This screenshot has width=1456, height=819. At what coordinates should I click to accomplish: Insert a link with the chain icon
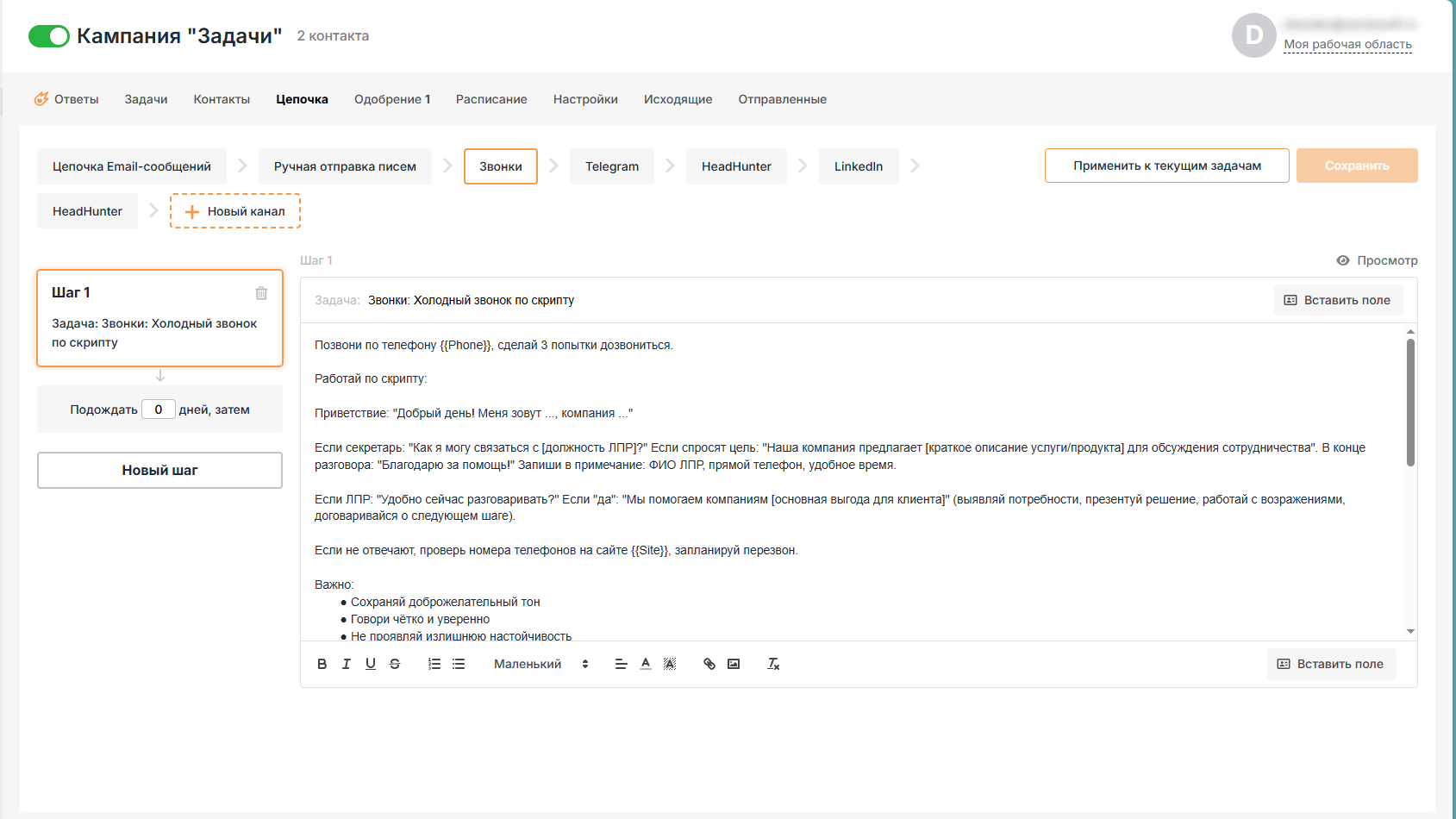[709, 664]
